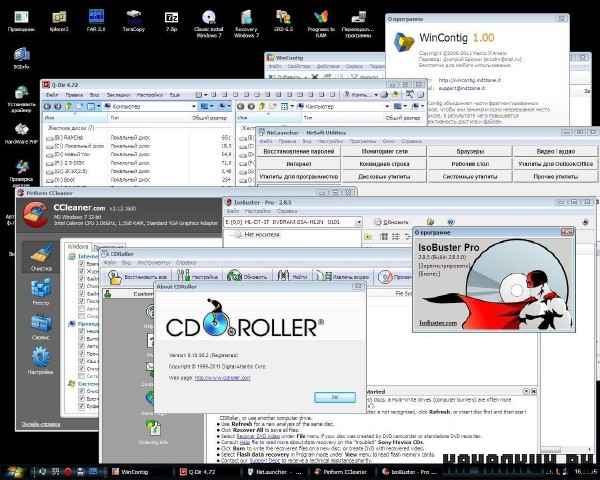Click CDRoller split video film-strip toolbar icon
Image resolution: width=600 pixels, height=480 pixels.
coord(325,276)
